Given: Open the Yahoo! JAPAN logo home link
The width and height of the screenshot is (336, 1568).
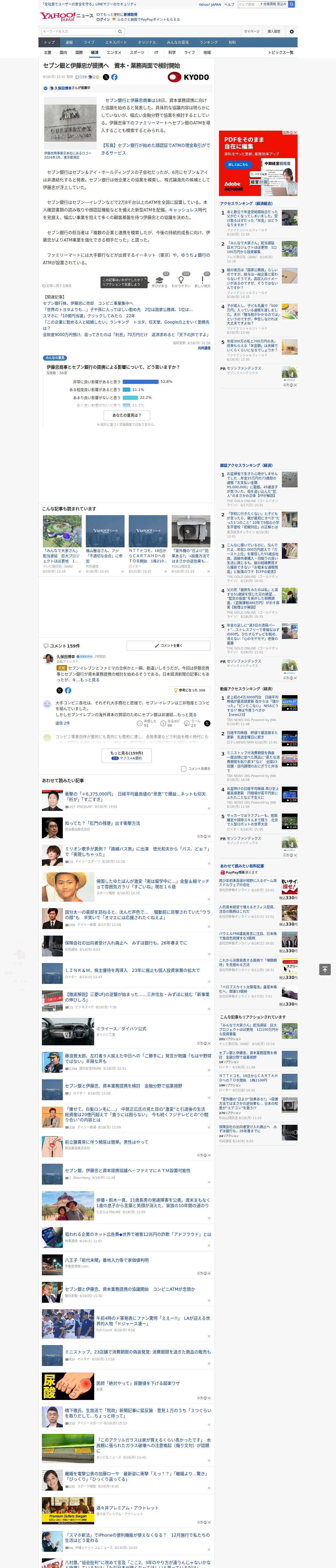Looking at the screenshot, I should 57,16.
